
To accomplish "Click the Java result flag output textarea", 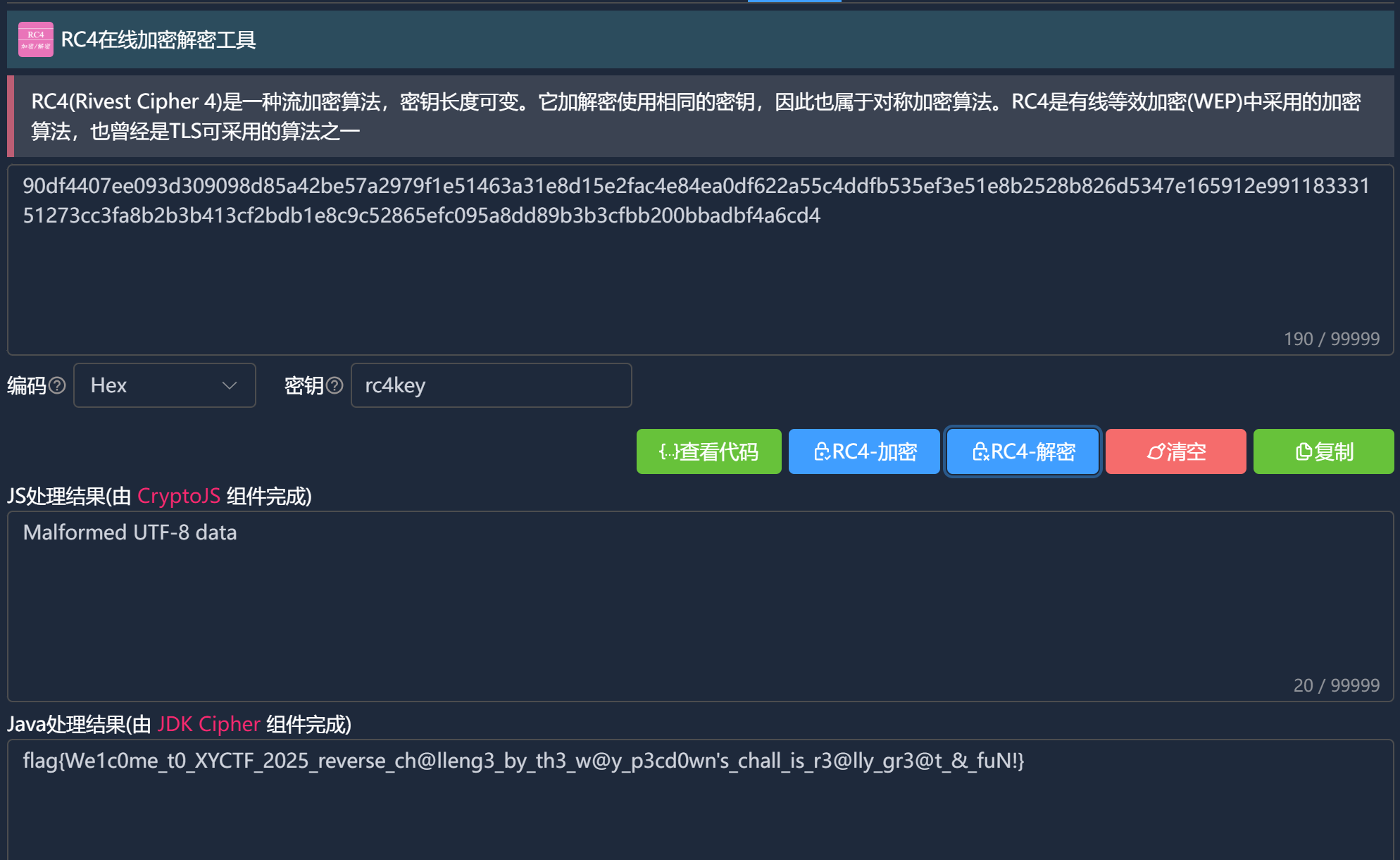I will click(700, 803).
